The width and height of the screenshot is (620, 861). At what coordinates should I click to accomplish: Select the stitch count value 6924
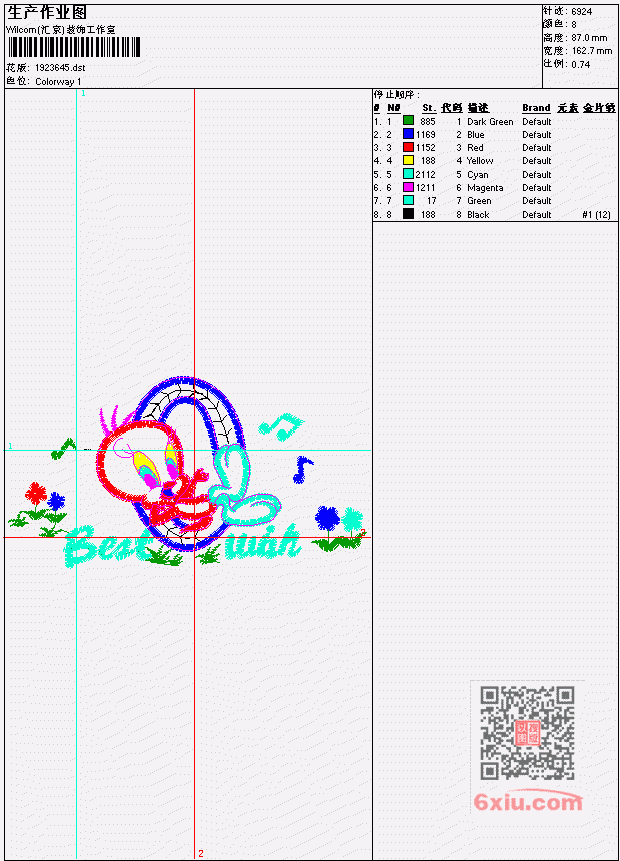tap(582, 11)
